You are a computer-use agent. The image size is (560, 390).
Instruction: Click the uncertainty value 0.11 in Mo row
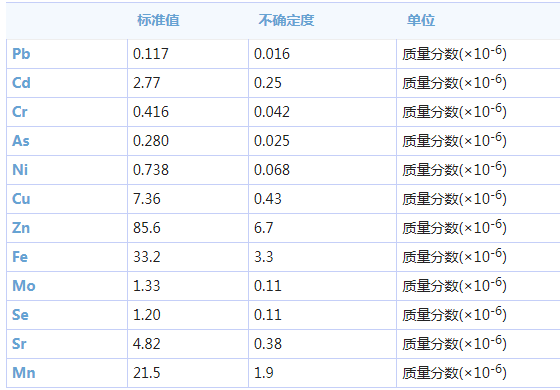tap(268, 286)
